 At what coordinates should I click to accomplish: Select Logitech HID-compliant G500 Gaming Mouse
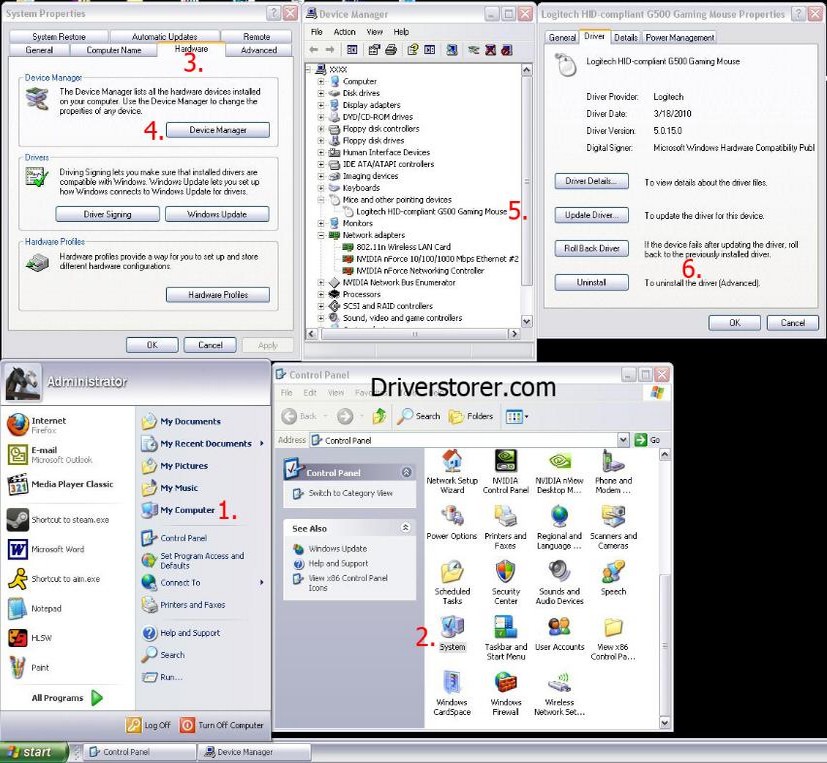(x=431, y=211)
